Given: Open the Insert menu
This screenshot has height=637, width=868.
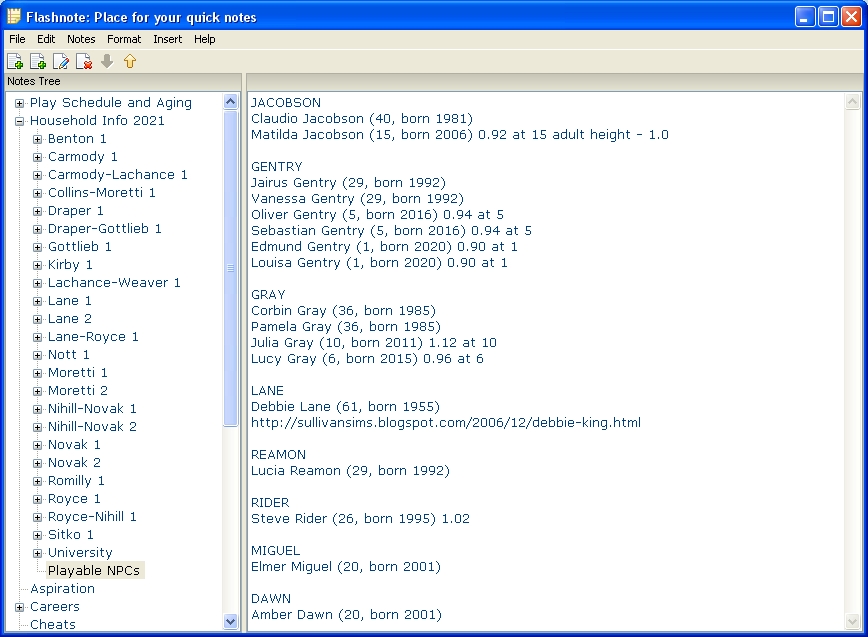Looking at the screenshot, I should click(167, 39).
